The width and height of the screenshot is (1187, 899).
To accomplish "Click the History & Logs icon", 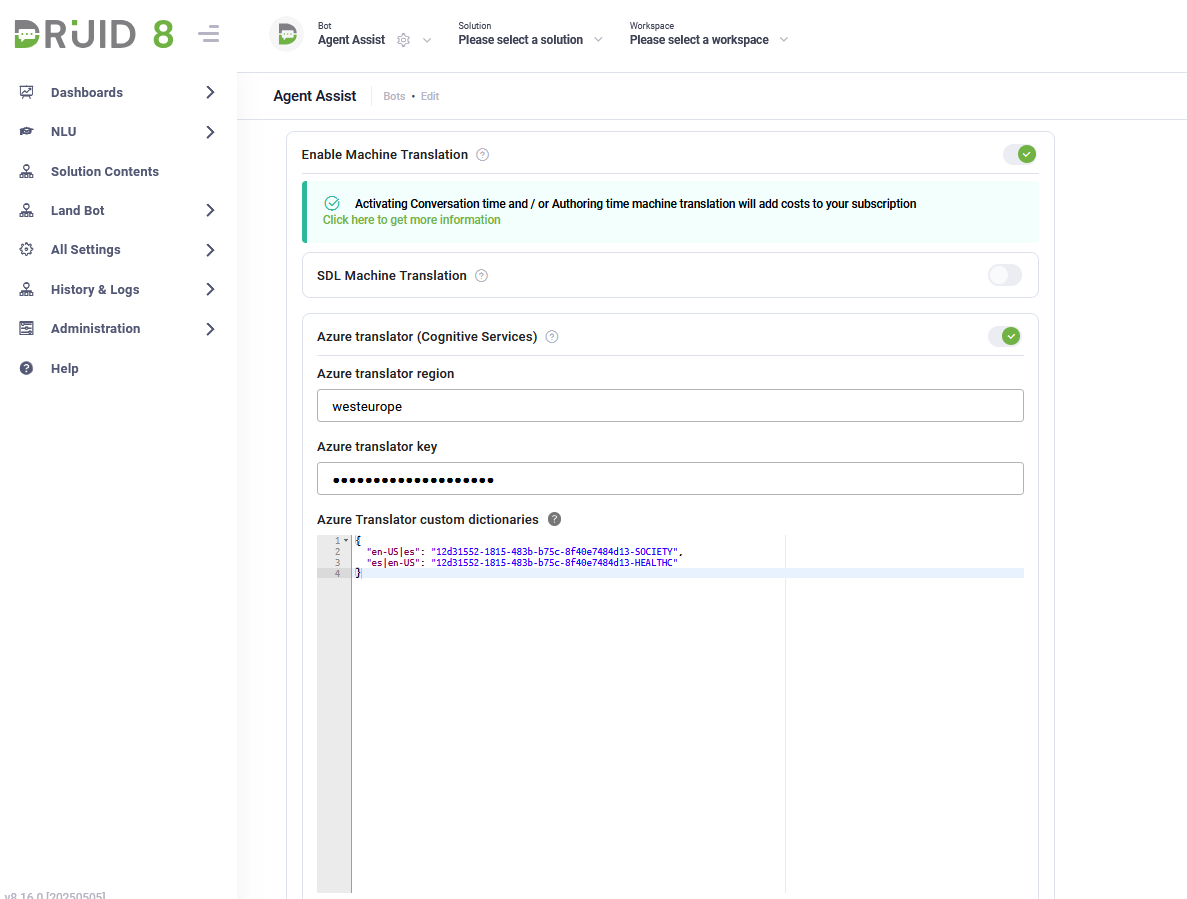I will click(26, 289).
